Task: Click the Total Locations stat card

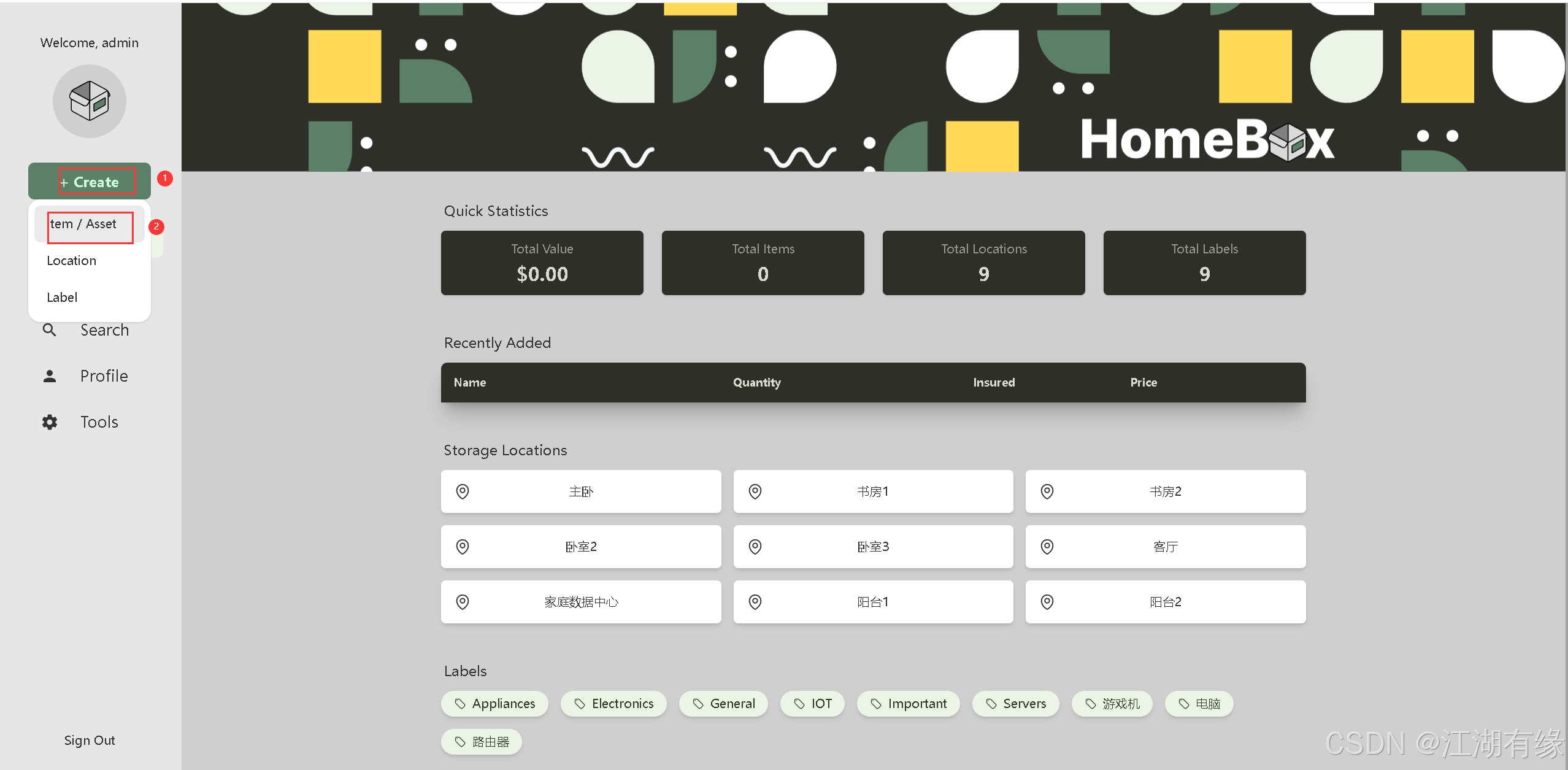Action: click(983, 263)
